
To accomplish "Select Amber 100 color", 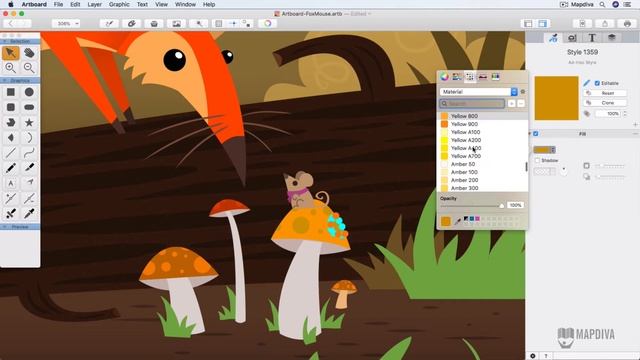I will click(x=482, y=172).
